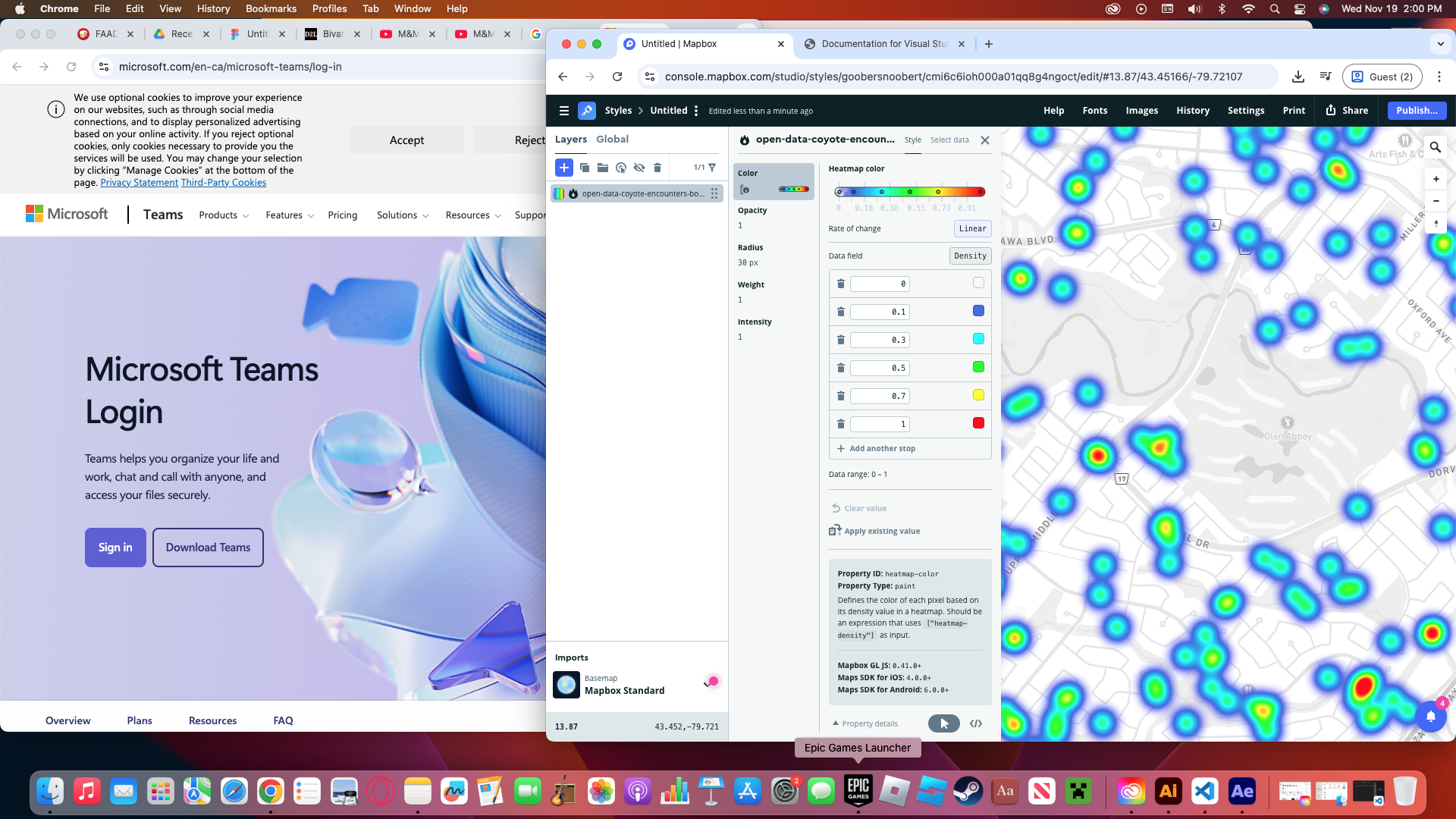Screen dimensions: 1456x819
Task: Toggle layer visibility with the eye-slash icon
Action: (639, 168)
